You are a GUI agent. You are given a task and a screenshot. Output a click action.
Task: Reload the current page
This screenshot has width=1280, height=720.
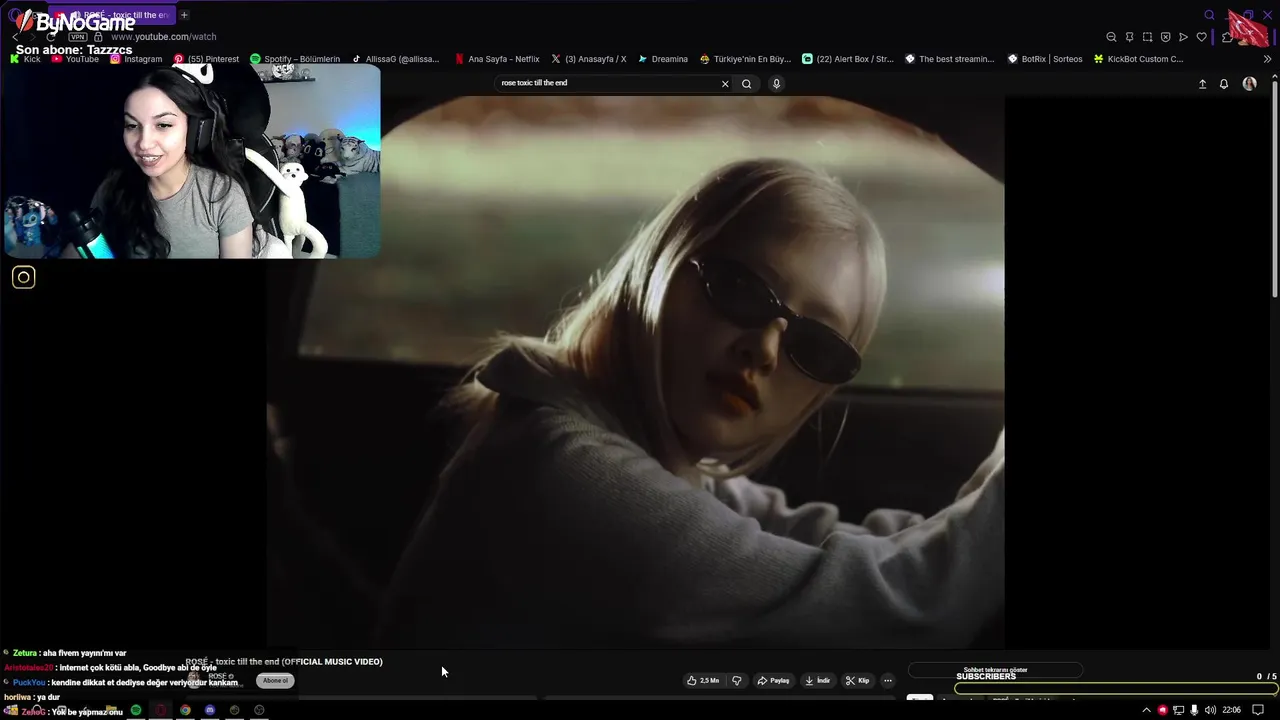coord(51,37)
